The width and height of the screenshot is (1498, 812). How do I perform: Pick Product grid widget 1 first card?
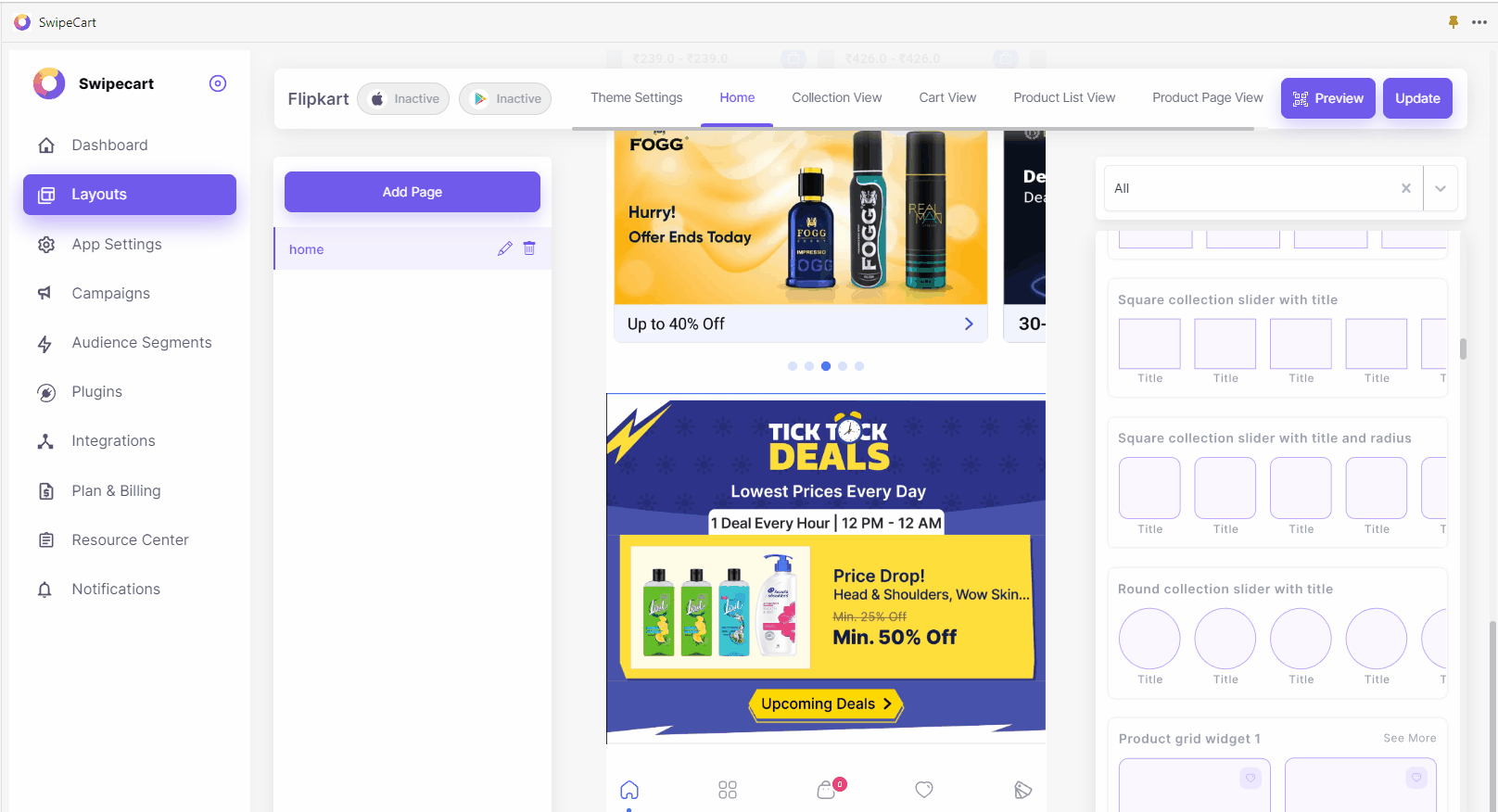coord(1194,785)
